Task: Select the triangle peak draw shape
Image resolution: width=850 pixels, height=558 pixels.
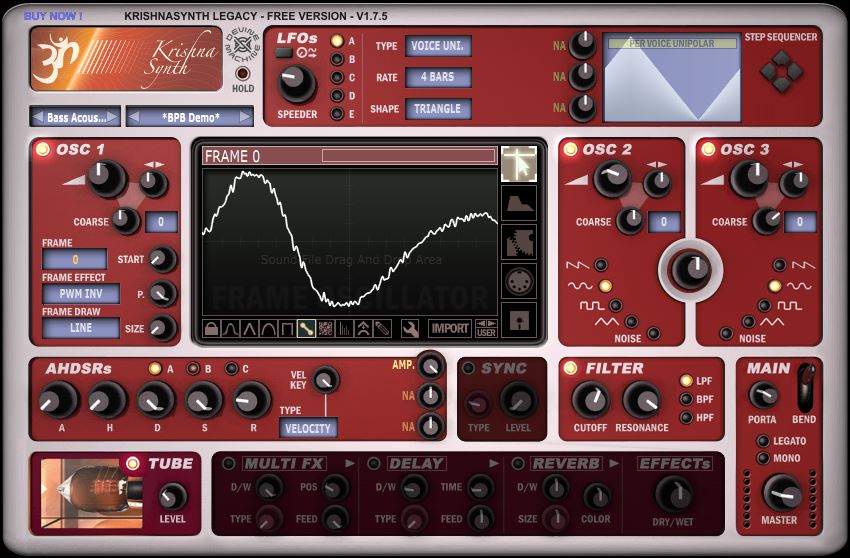Action: [x=249, y=328]
